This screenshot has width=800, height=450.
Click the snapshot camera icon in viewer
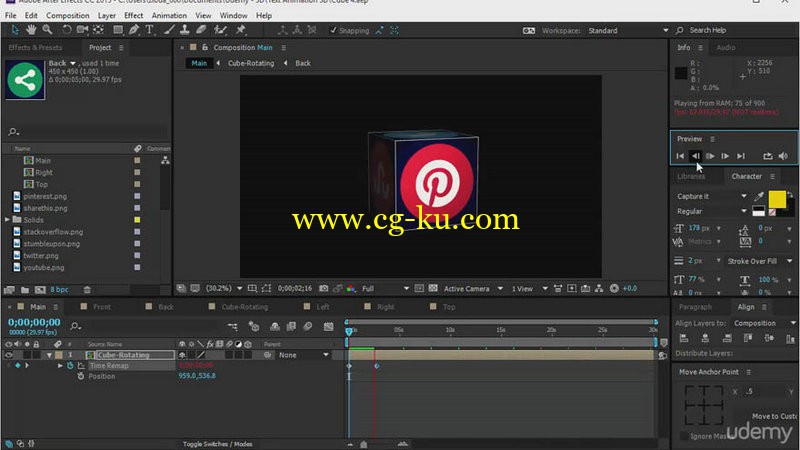[x=323, y=288]
